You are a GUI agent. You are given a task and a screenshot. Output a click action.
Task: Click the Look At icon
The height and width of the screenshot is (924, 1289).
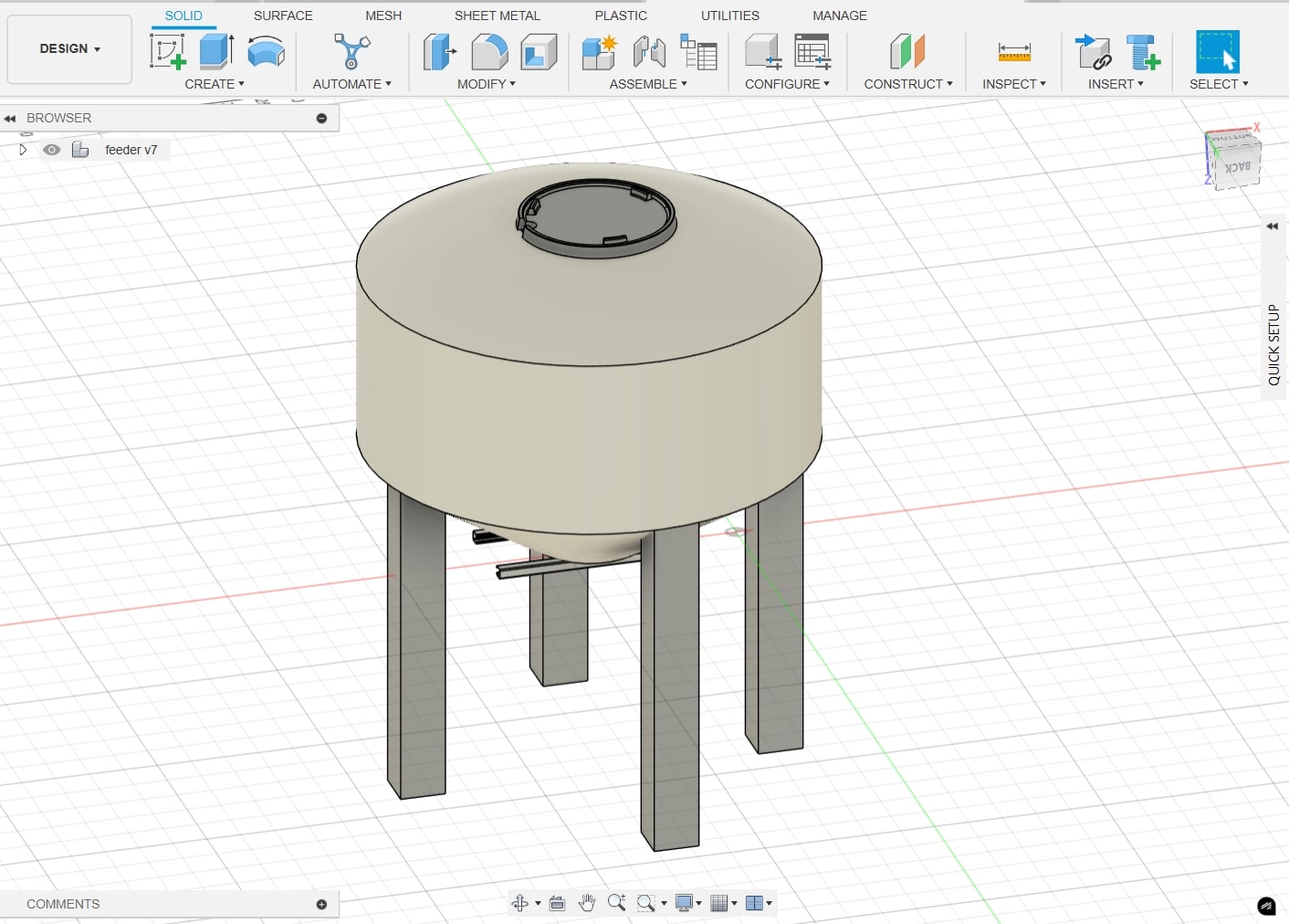coord(557,903)
